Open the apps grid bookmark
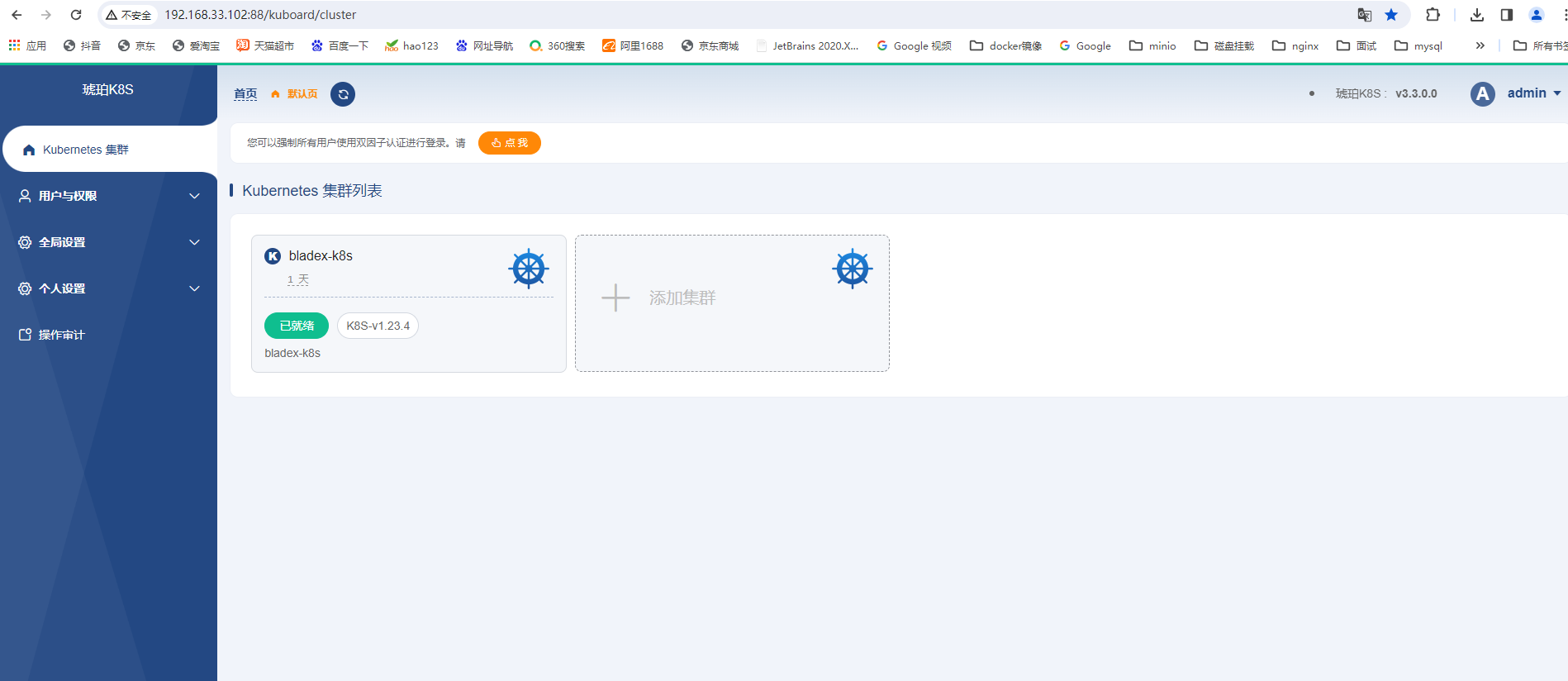The height and width of the screenshot is (681, 1568). point(27,45)
